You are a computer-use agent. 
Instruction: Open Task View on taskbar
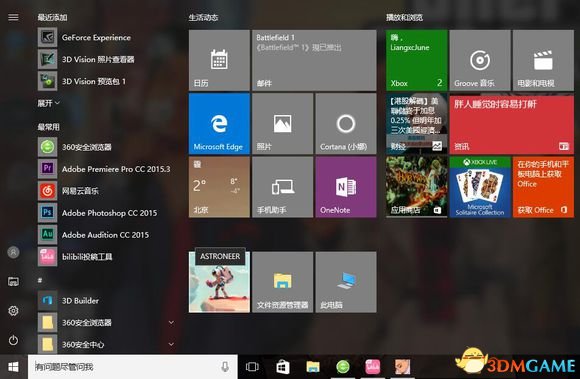point(252,367)
